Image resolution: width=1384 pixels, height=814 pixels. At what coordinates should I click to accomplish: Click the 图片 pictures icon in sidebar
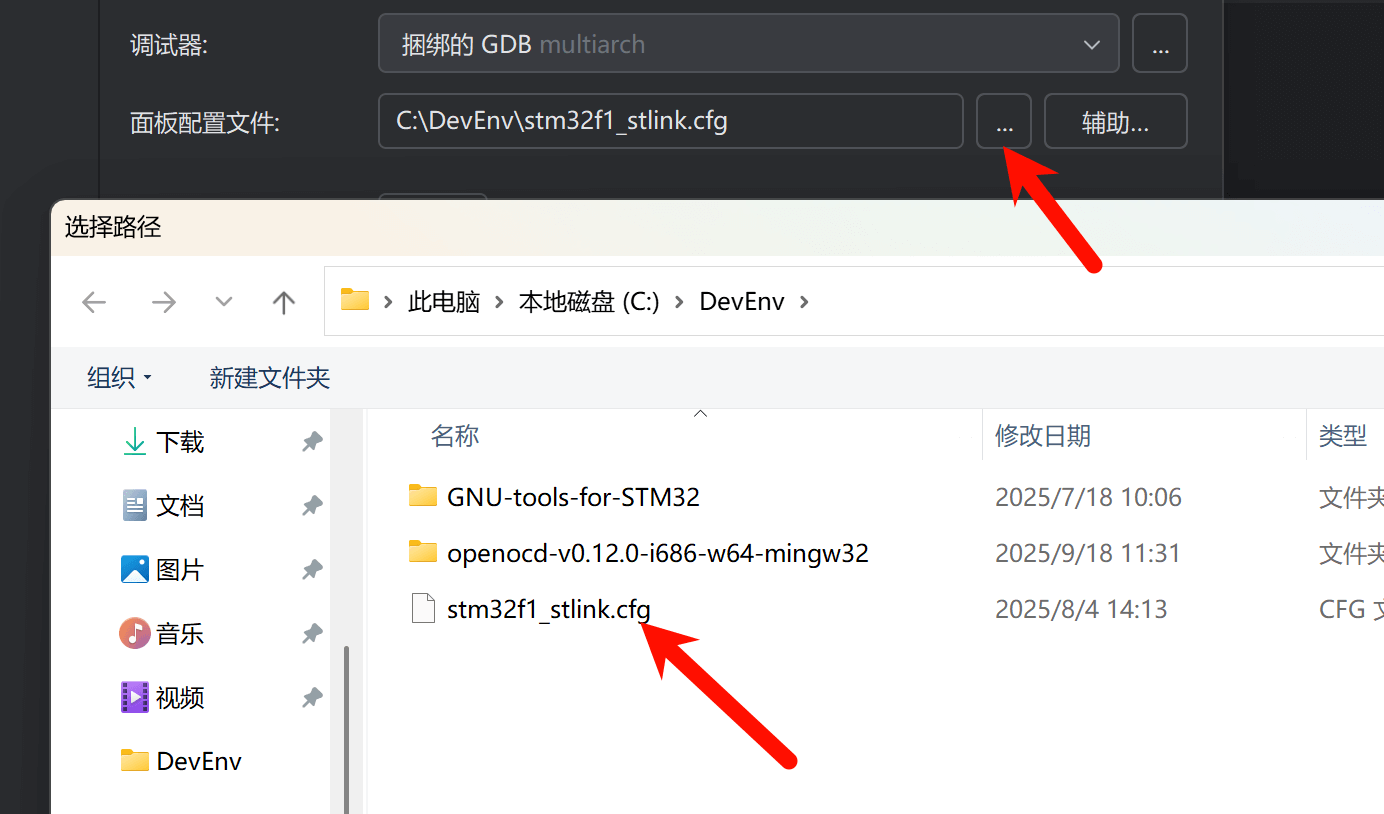click(x=134, y=569)
